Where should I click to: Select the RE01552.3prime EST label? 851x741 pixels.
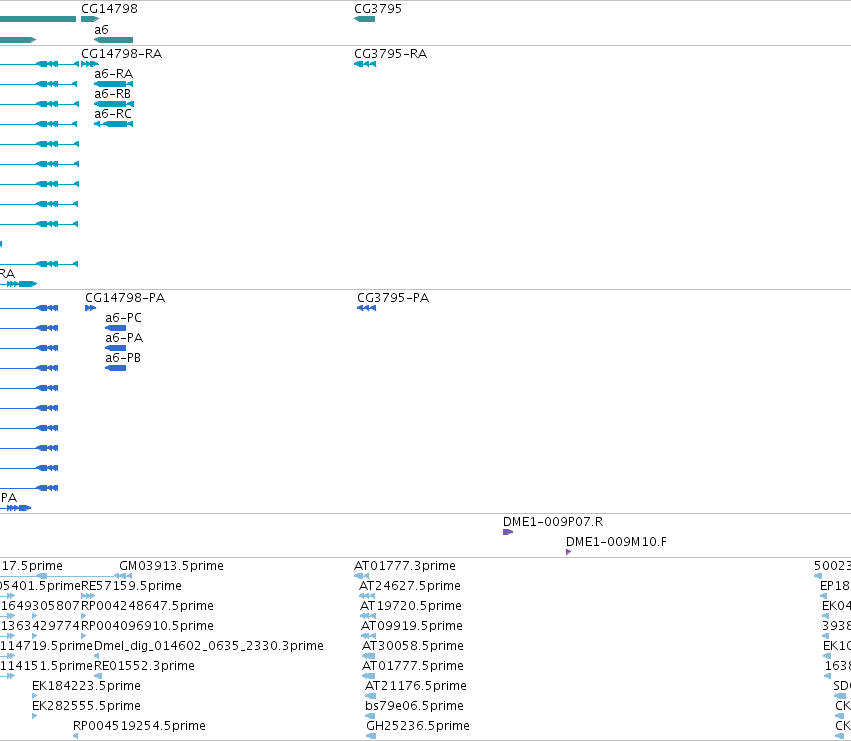[144, 666]
